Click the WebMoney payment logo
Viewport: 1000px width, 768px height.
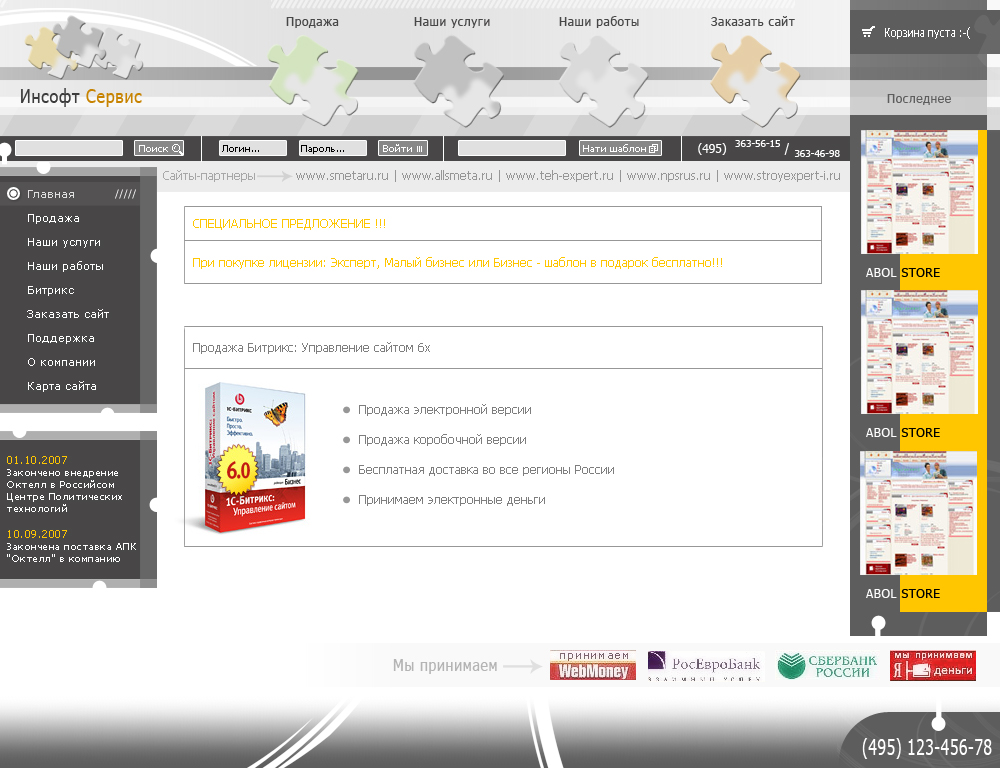click(592, 665)
